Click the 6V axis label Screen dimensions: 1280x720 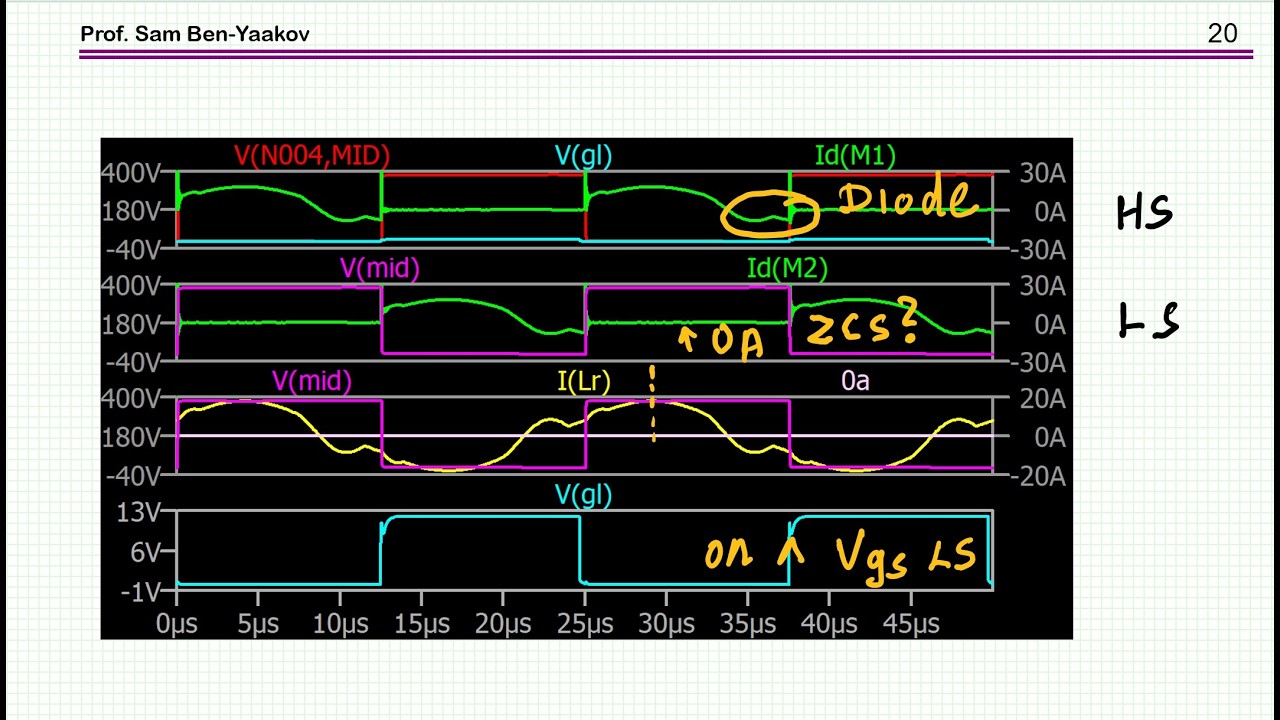click(x=145, y=552)
